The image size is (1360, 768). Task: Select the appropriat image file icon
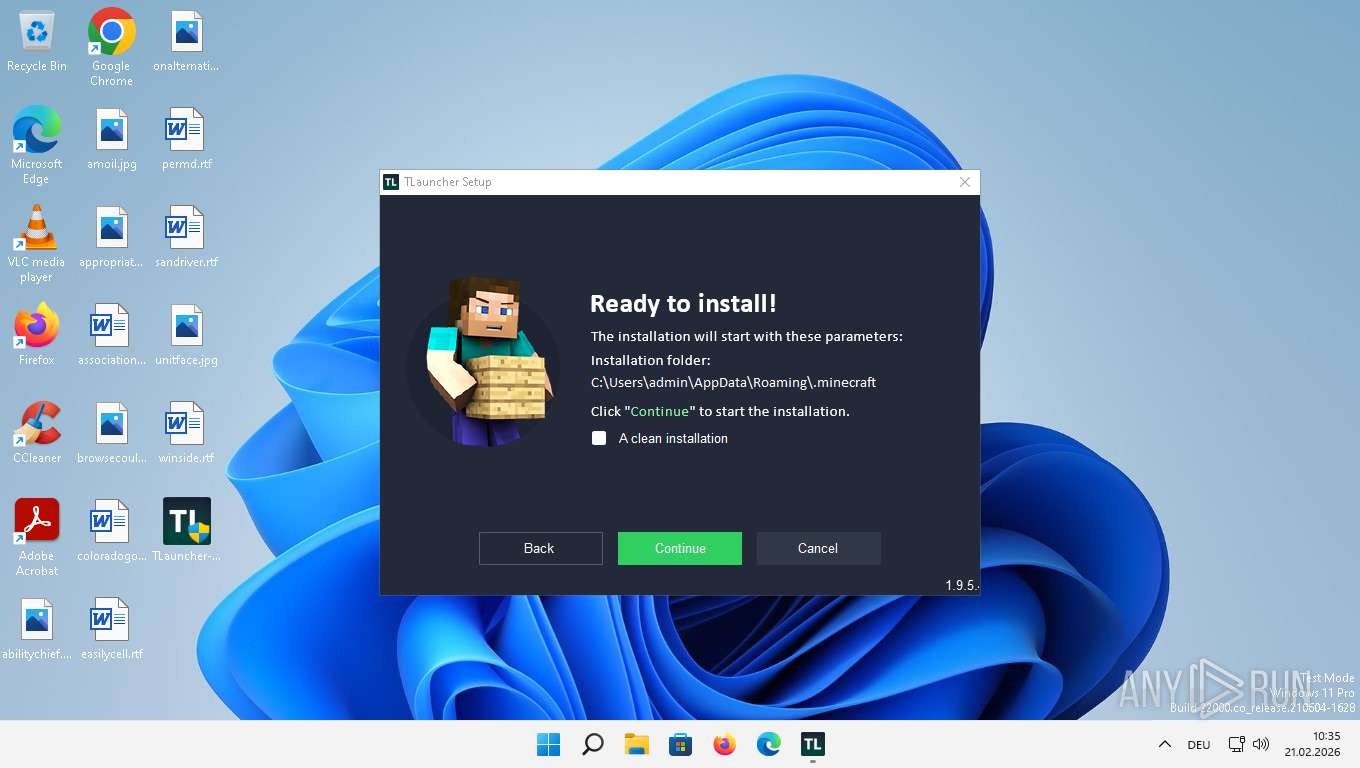click(111, 239)
